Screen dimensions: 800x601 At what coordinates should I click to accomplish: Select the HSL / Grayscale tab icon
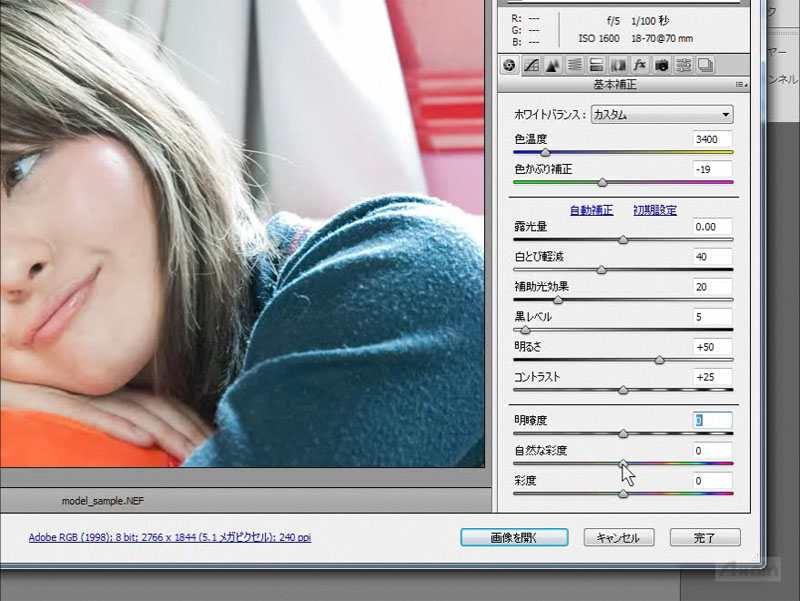575,65
